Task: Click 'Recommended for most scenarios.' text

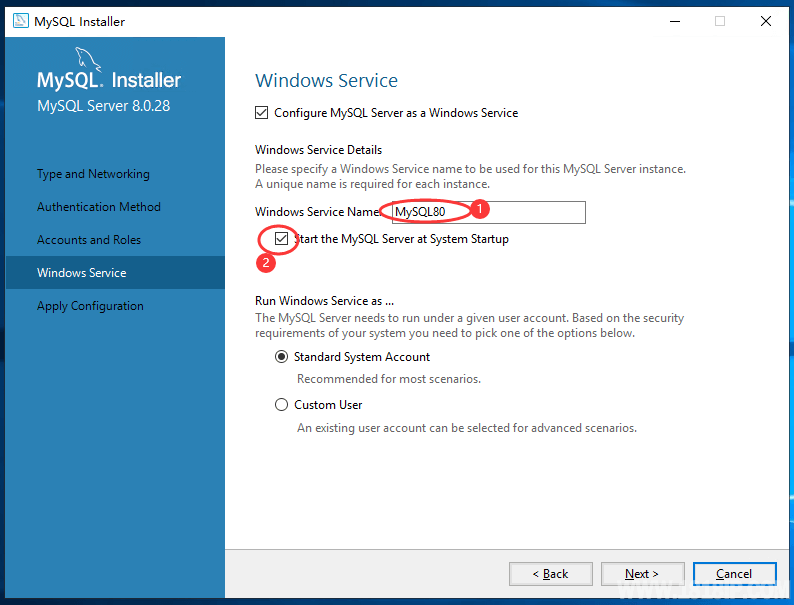Action: 389,379
